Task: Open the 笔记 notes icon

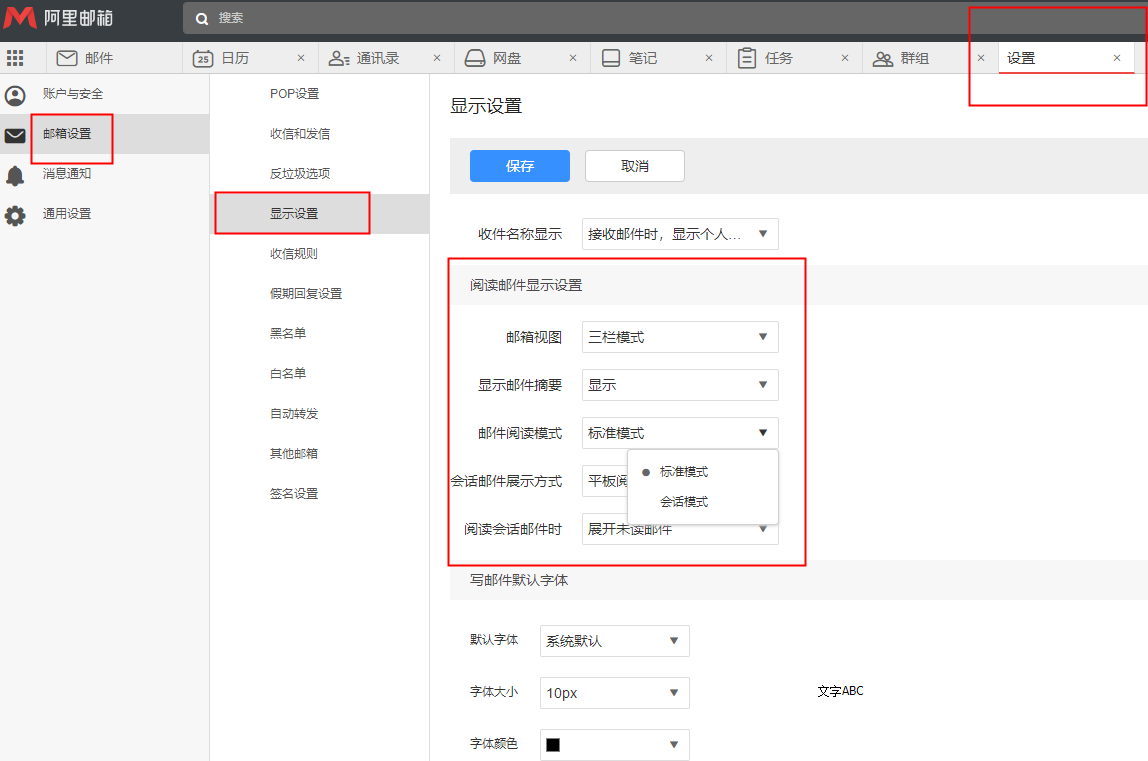Action: click(x=611, y=58)
